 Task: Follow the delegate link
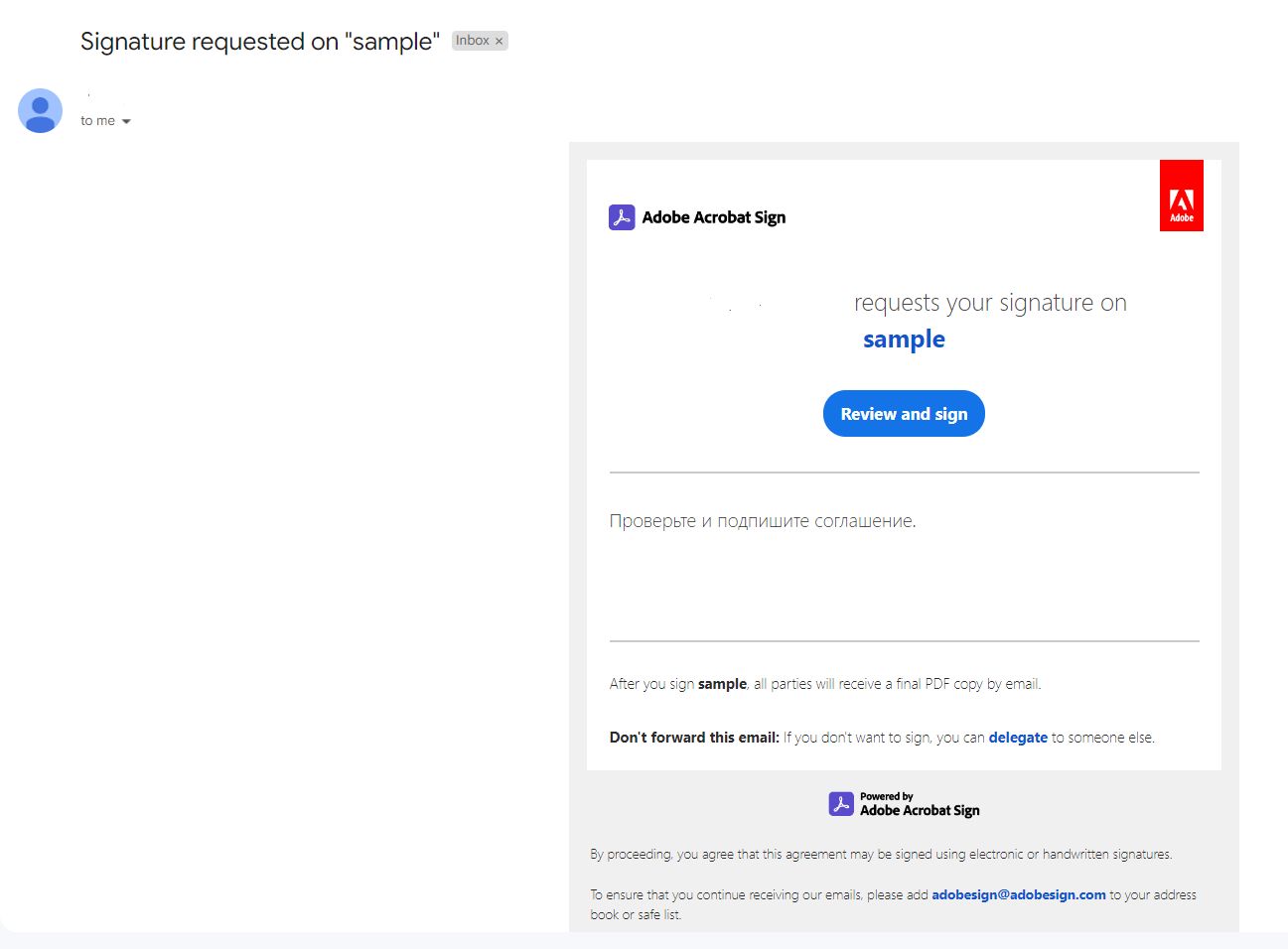1018,738
